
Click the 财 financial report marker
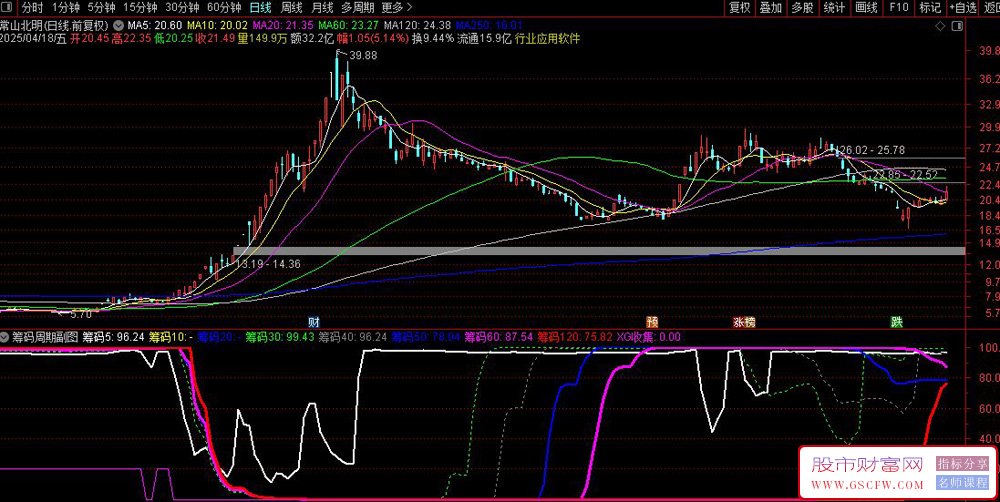tap(313, 321)
